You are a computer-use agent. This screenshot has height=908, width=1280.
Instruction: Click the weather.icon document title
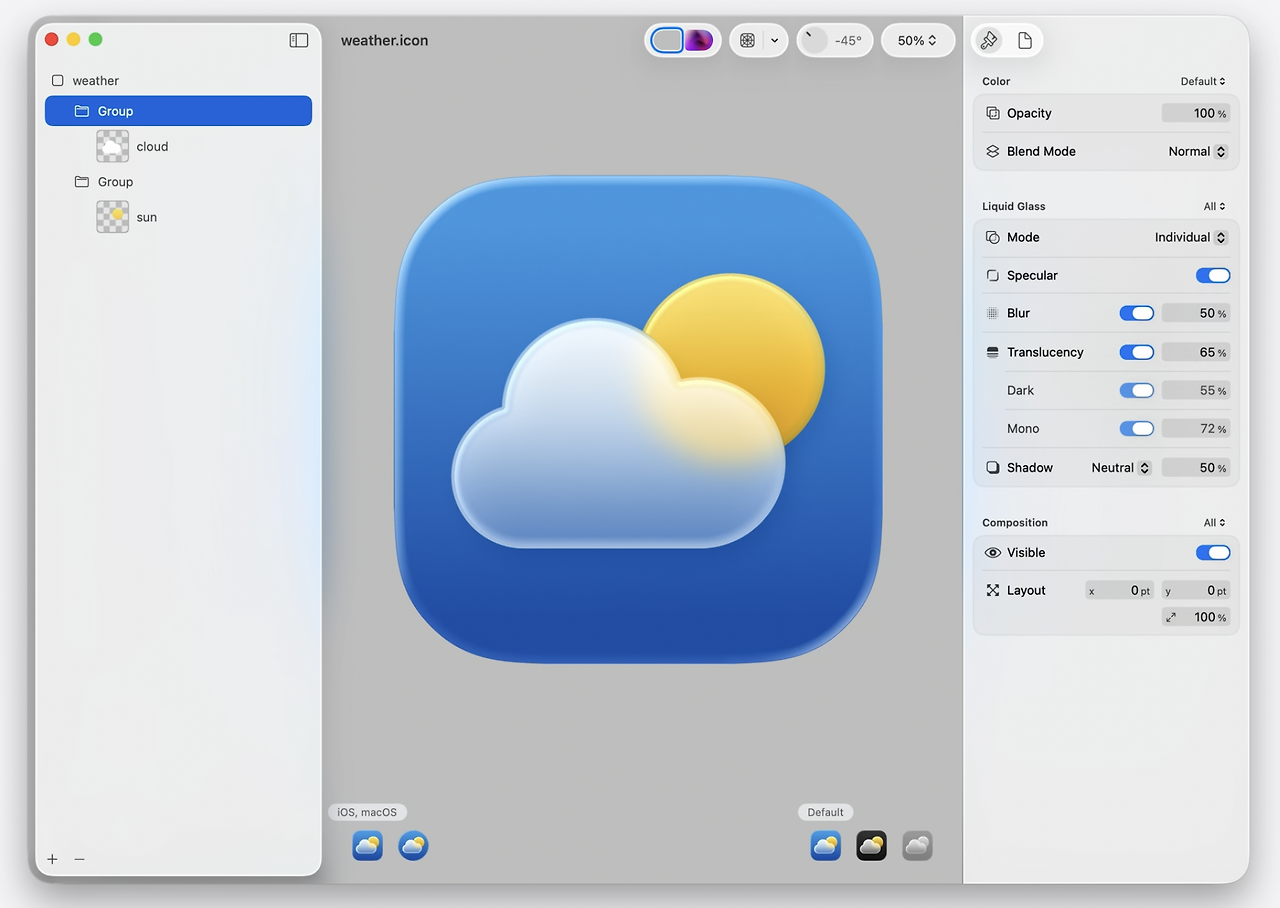pos(384,41)
